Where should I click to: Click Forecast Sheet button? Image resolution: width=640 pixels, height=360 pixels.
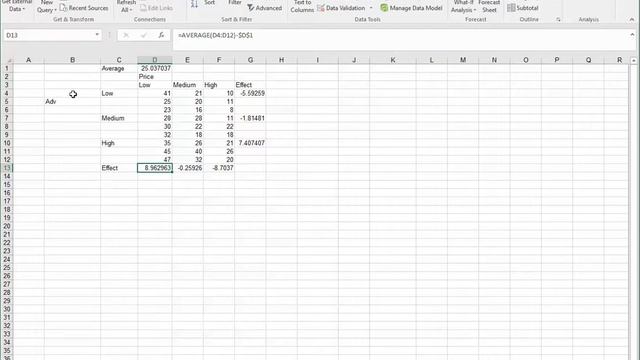click(489, 6)
